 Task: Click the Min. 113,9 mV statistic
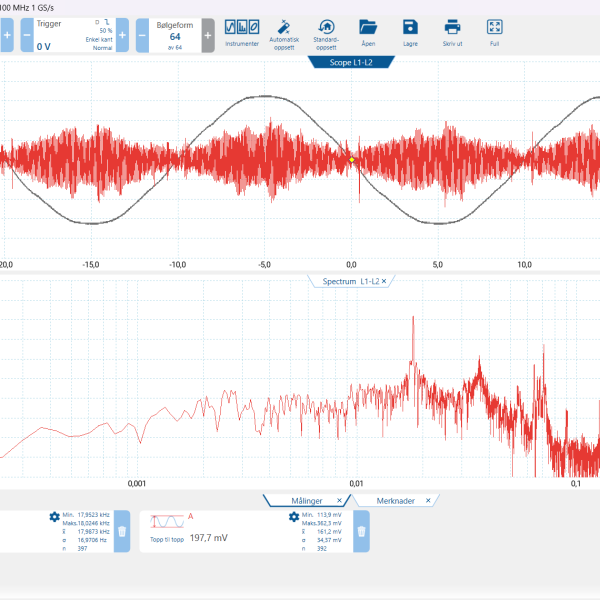(322, 515)
